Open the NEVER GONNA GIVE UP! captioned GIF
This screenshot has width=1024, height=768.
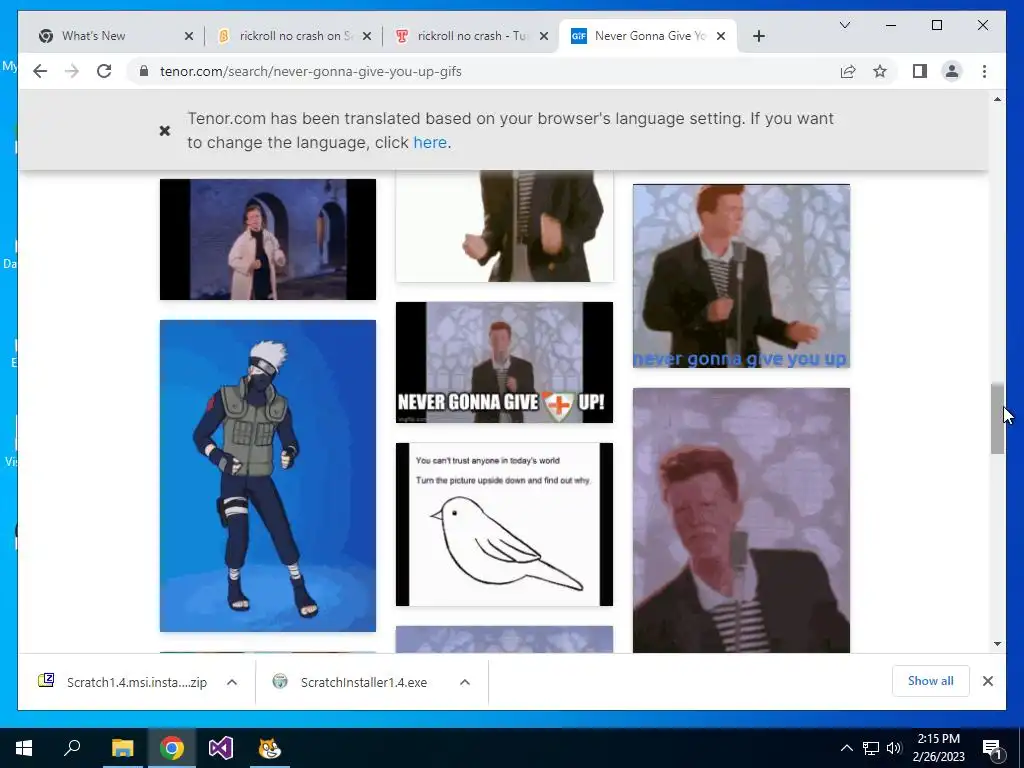pos(504,362)
